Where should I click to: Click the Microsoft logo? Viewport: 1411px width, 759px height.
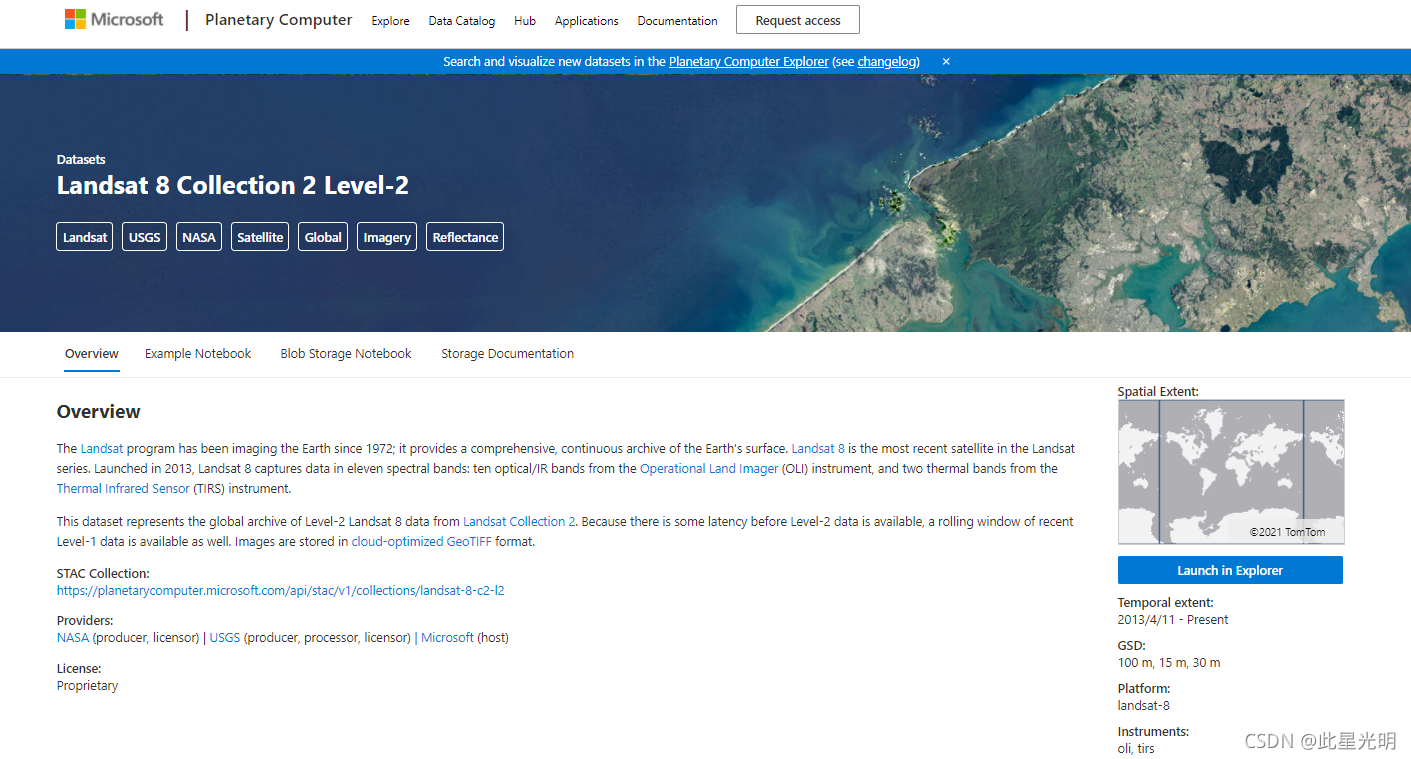(x=114, y=19)
